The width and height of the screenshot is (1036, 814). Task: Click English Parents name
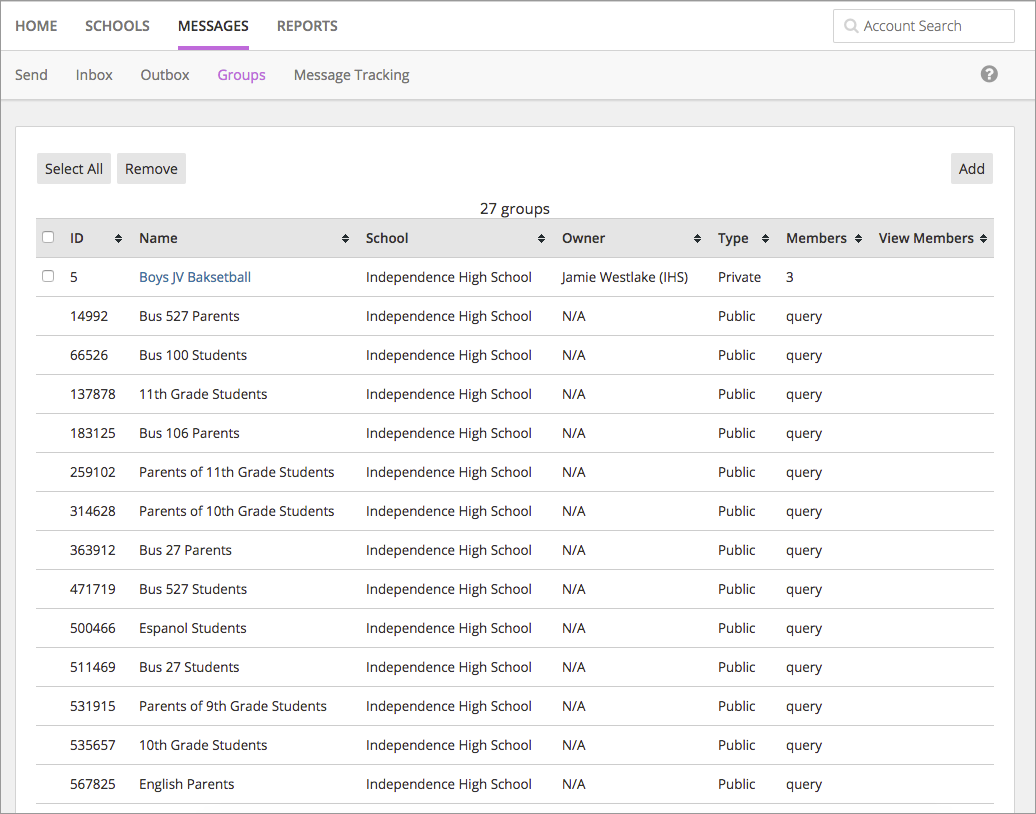click(x=186, y=784)
